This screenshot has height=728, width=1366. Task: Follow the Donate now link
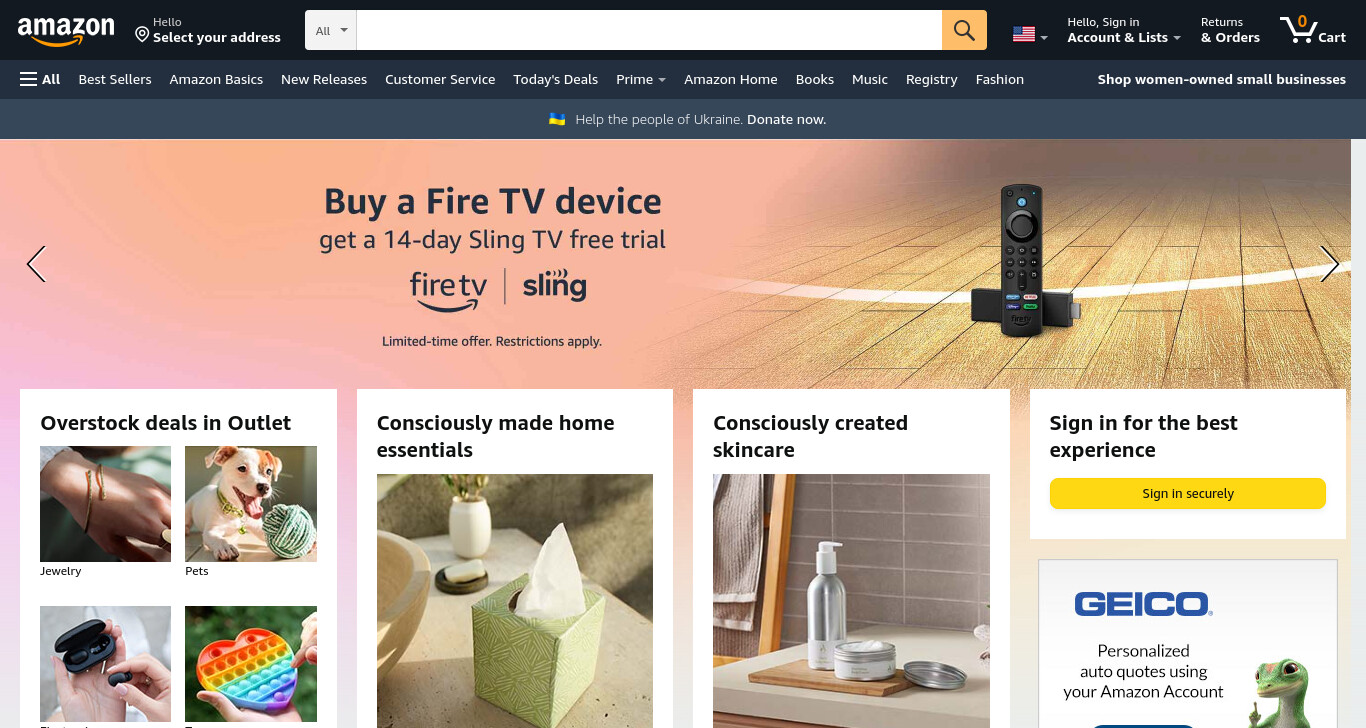(x=786, y=119)
